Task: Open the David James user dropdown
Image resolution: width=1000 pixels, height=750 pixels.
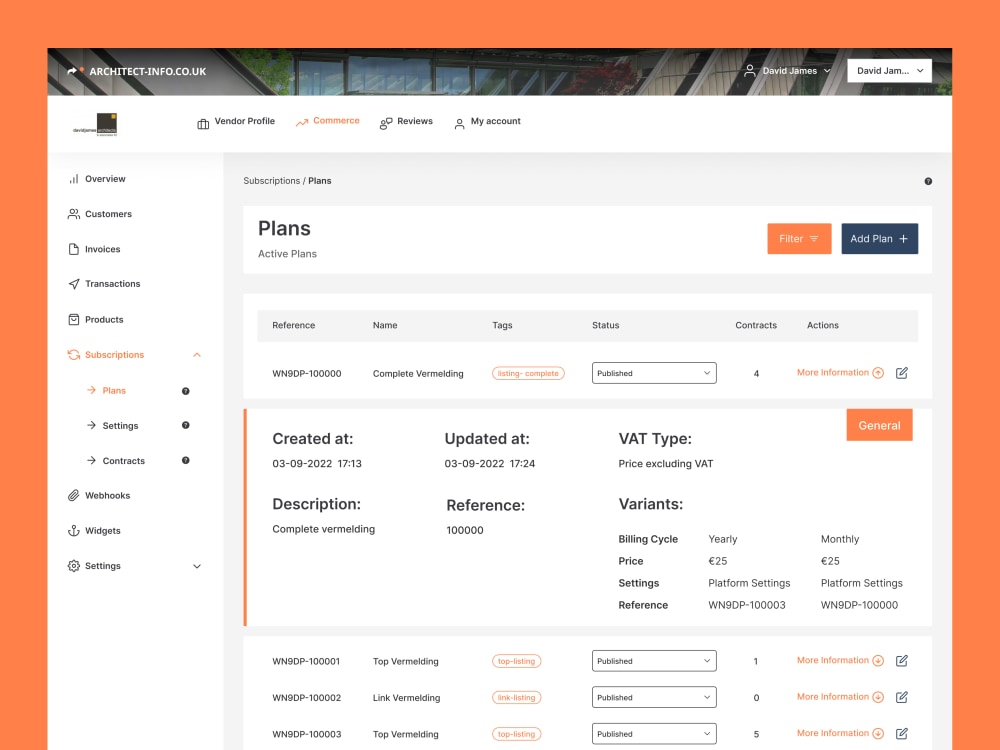Action: (x=788, y=71)
